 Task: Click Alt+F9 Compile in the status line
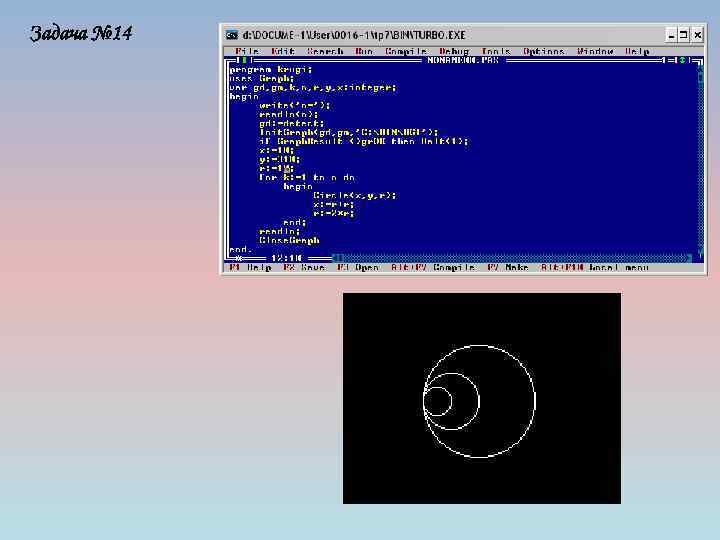(x=433, y=267)
